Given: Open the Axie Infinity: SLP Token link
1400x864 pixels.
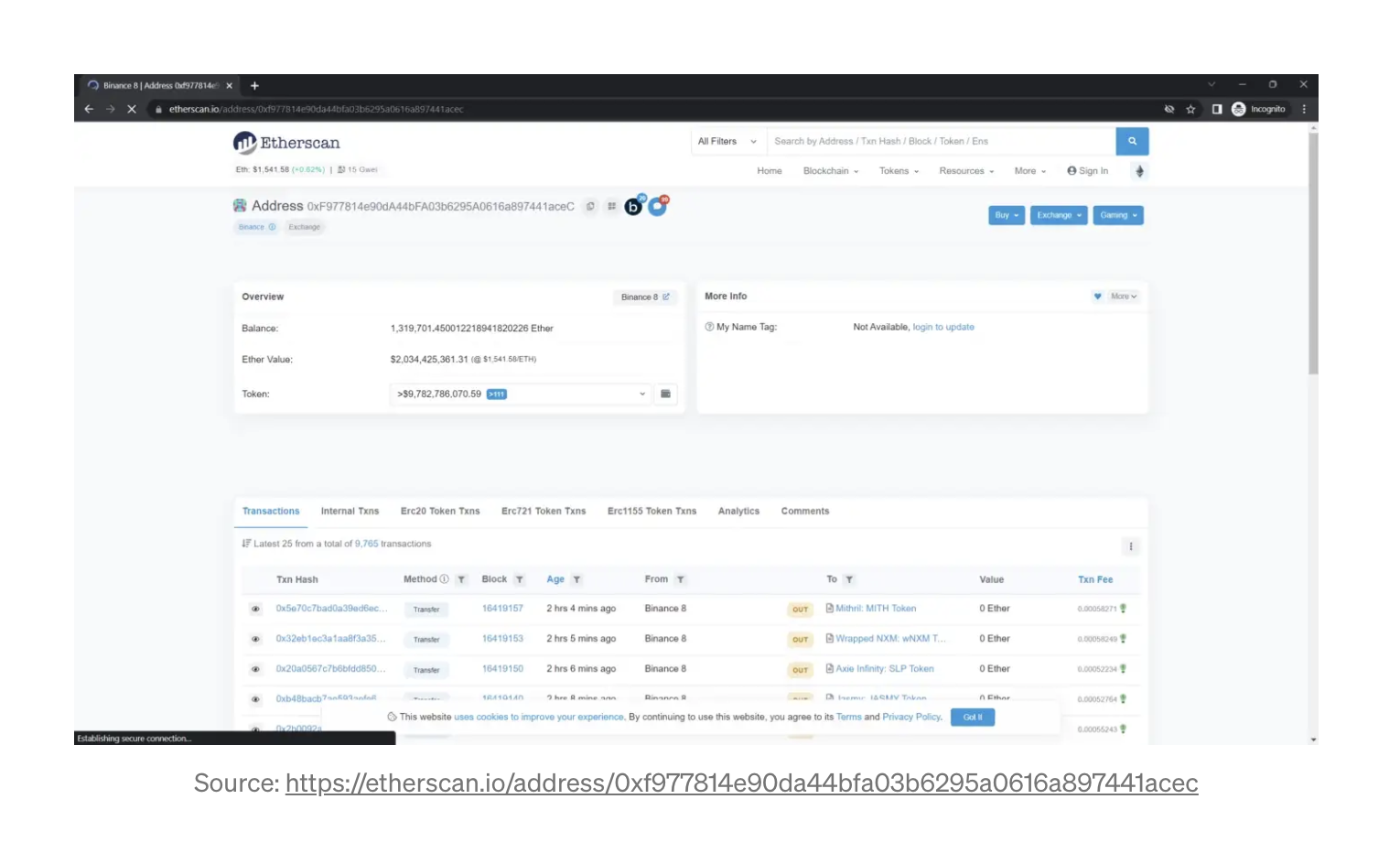Looking at the screenshot, I should click(x=885, y=669).
